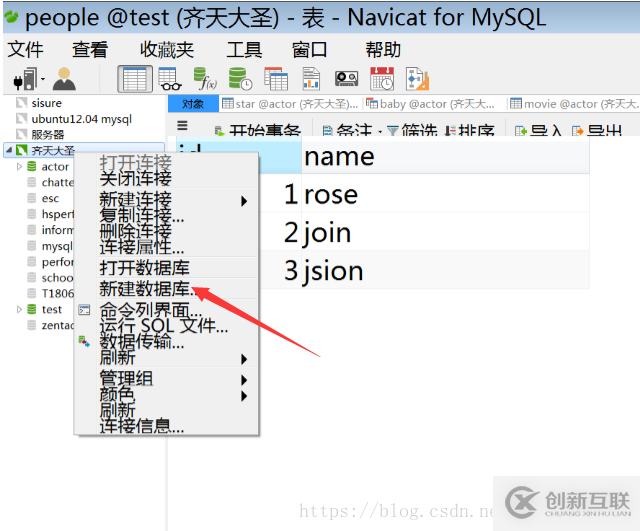Choose 关闭连接 from context menu
This screenshot has height=531, width=640.
pyautogui.click(x=166, y=178)
